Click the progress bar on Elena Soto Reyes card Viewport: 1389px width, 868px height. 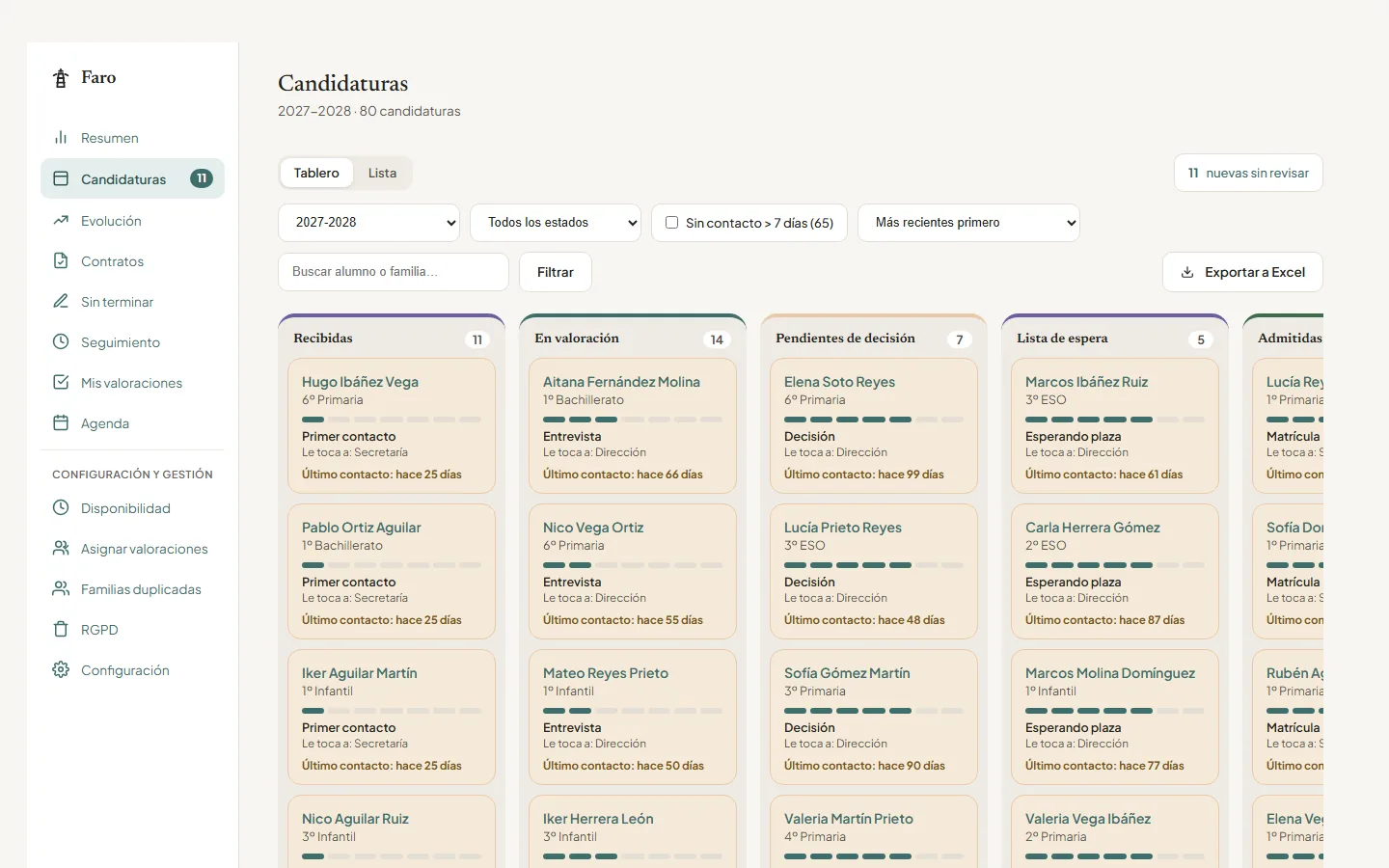coord(874,420)
